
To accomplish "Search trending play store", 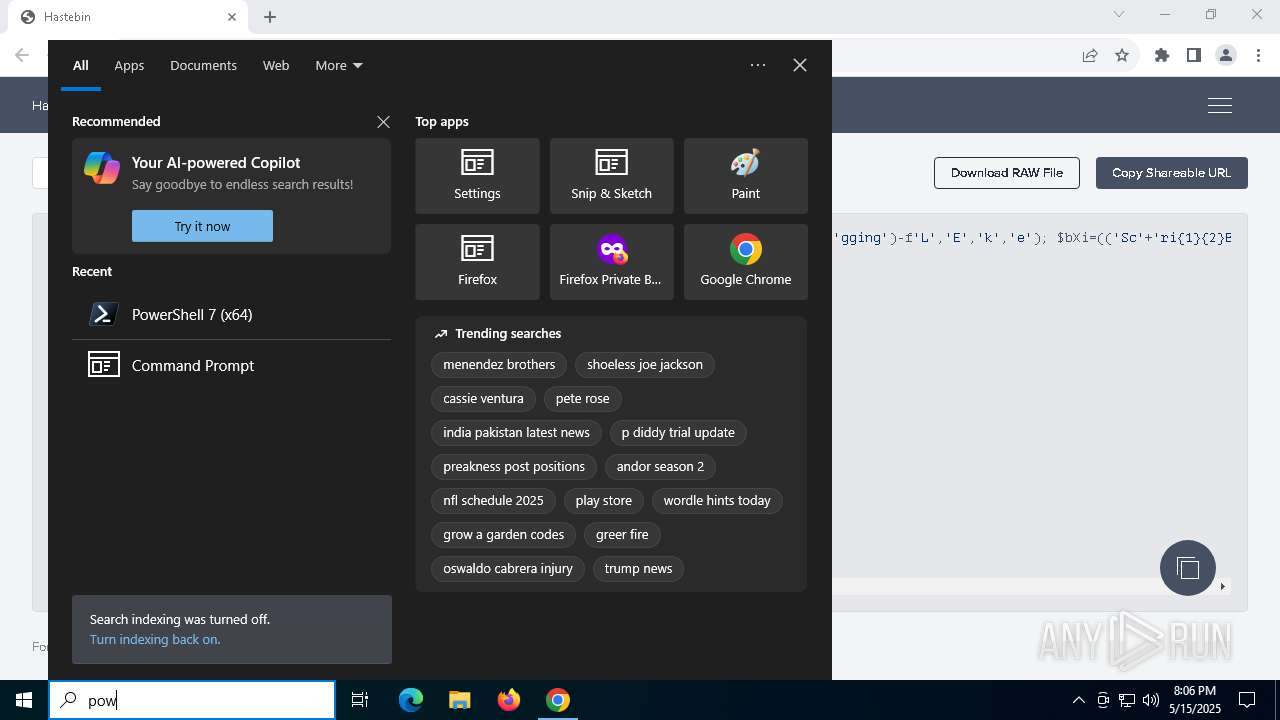I will (604, 501).
